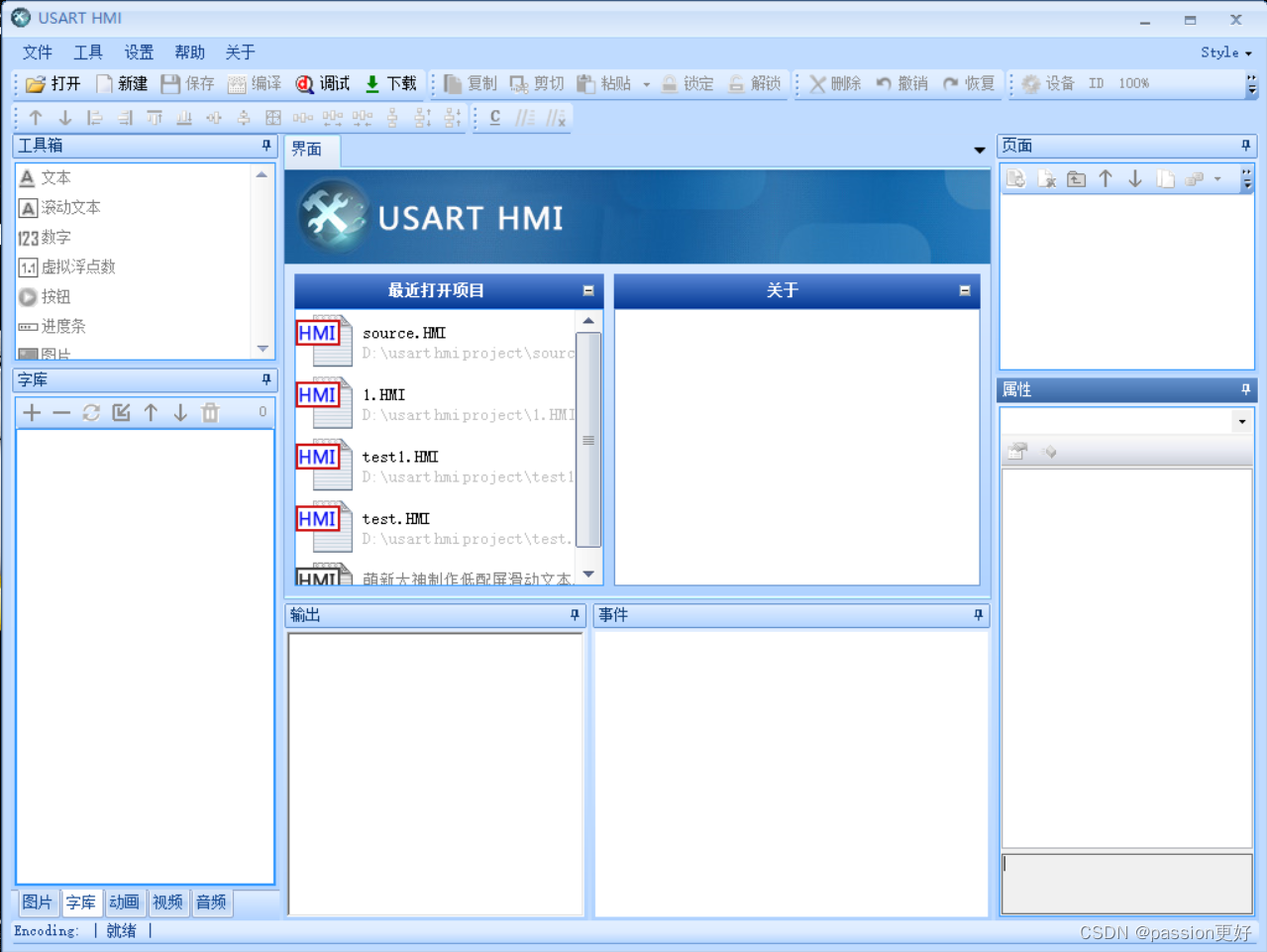The height and width of the screenshot is (952, 1267).
Task: Click the 恢复 redo icon
Action: click(951, 84)
